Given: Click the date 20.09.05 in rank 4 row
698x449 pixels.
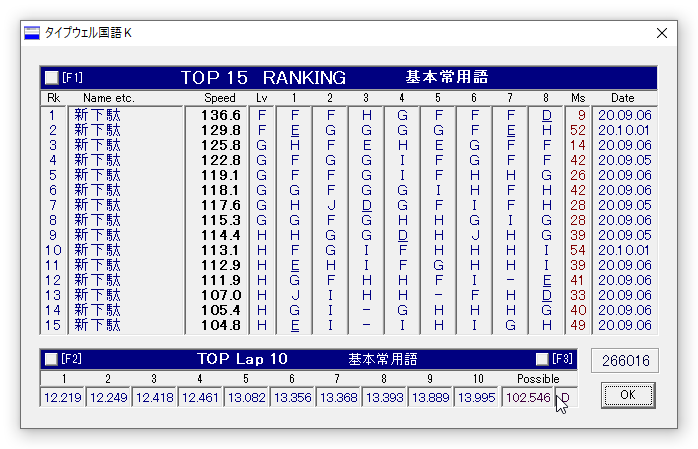Looking at the screenshot, I should (x=624, y=160).
